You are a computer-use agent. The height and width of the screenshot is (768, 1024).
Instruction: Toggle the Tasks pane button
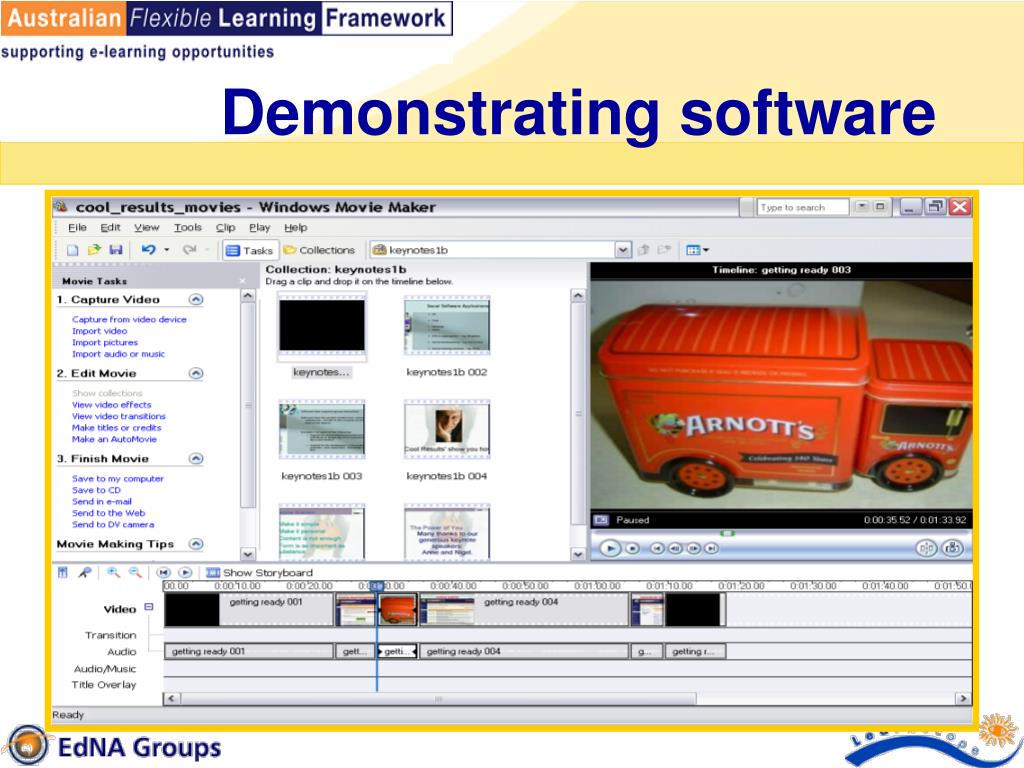(249, 250)
